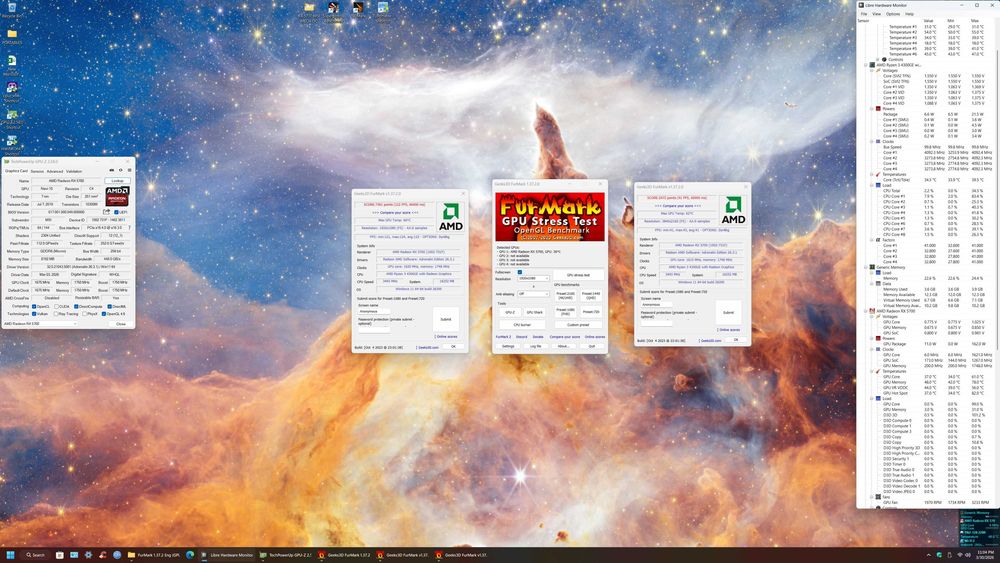Run Preset:720 benchmark in FurMark
The width and height of the screenshot is (1000, 563).
click(591, 312)
